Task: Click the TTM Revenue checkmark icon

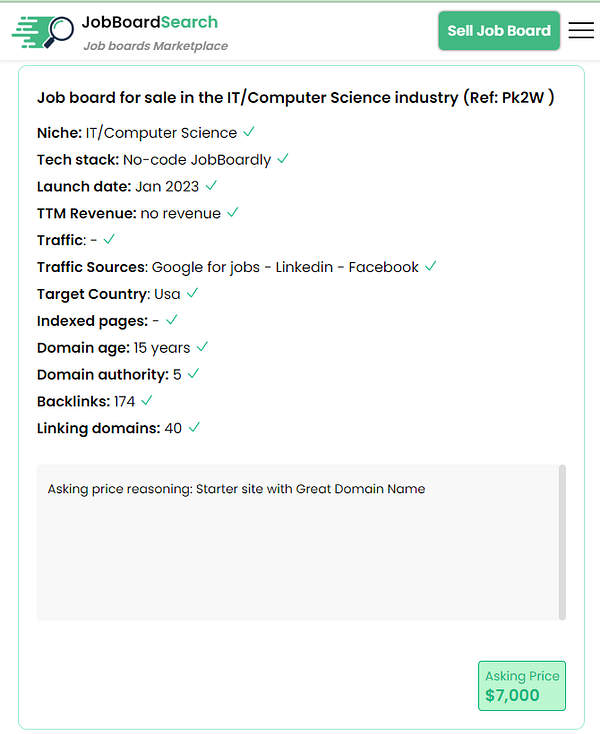Action: coord(233,213)
